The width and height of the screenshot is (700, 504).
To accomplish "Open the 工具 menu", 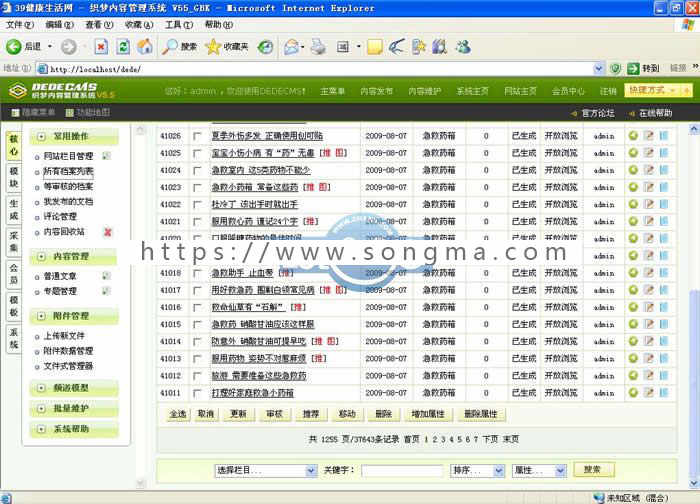I will [x=179, y=25].
